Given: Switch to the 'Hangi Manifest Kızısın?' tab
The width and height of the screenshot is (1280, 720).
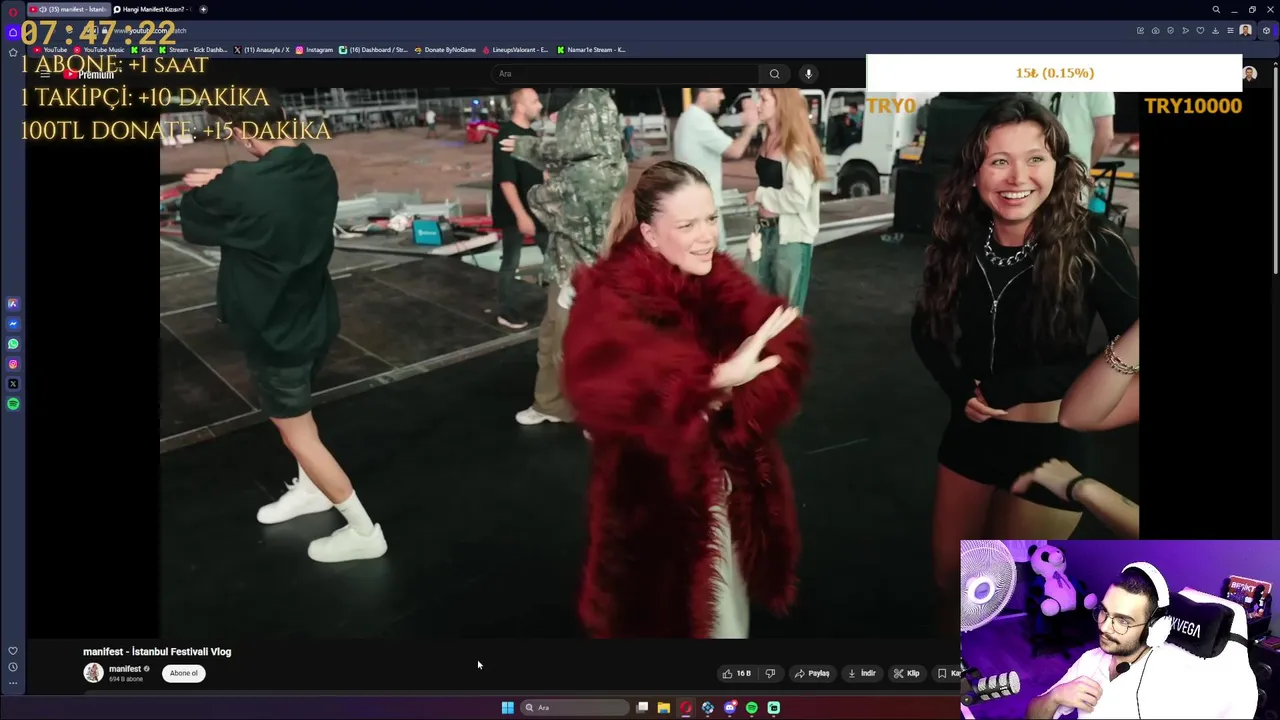Looking at the screenshot, I should pos(152,9).
